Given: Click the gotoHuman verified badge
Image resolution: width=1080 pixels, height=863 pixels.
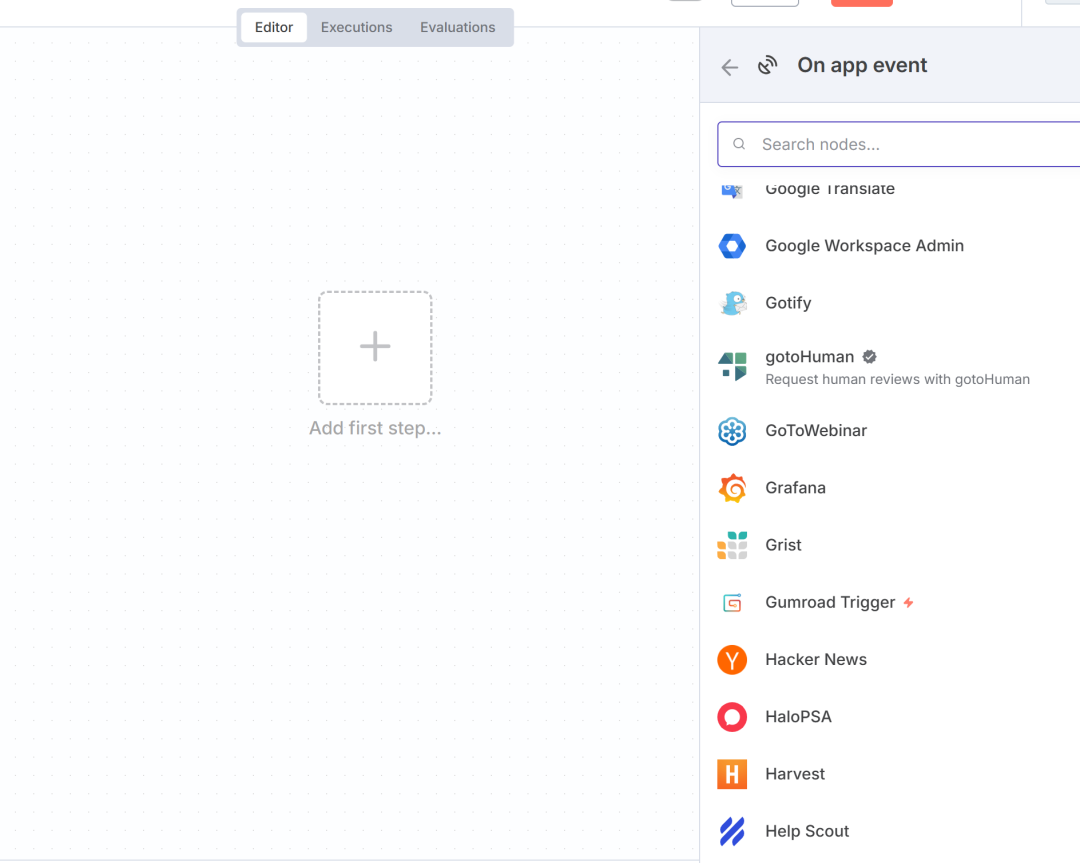Looking at the screenshot, I should (869, 357).
